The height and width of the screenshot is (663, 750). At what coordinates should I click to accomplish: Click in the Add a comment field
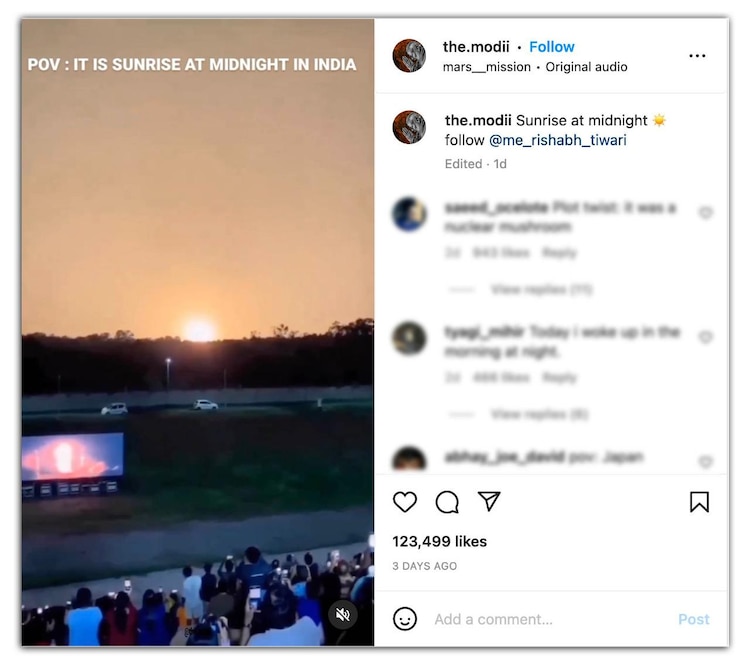pos(540,619)
